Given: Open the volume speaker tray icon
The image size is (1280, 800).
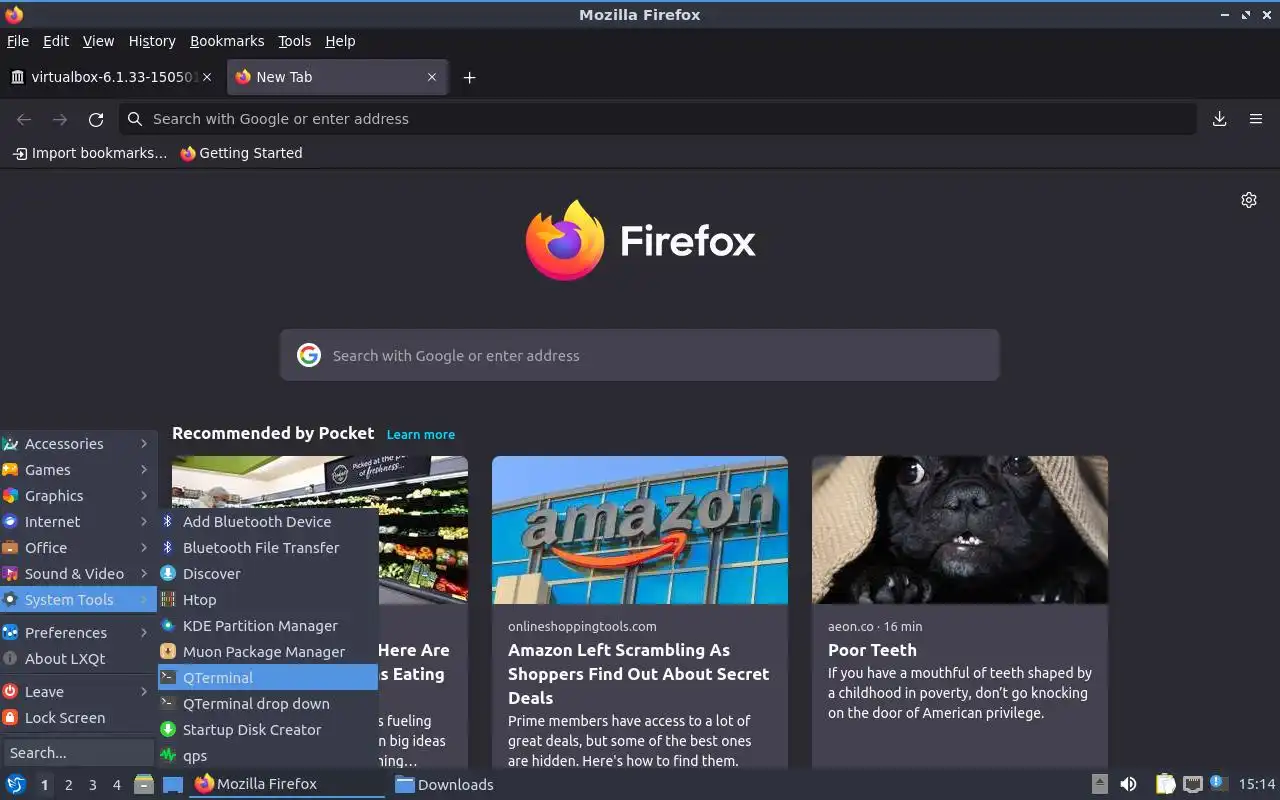Looking at the screenshot, I should (1128, 784).
